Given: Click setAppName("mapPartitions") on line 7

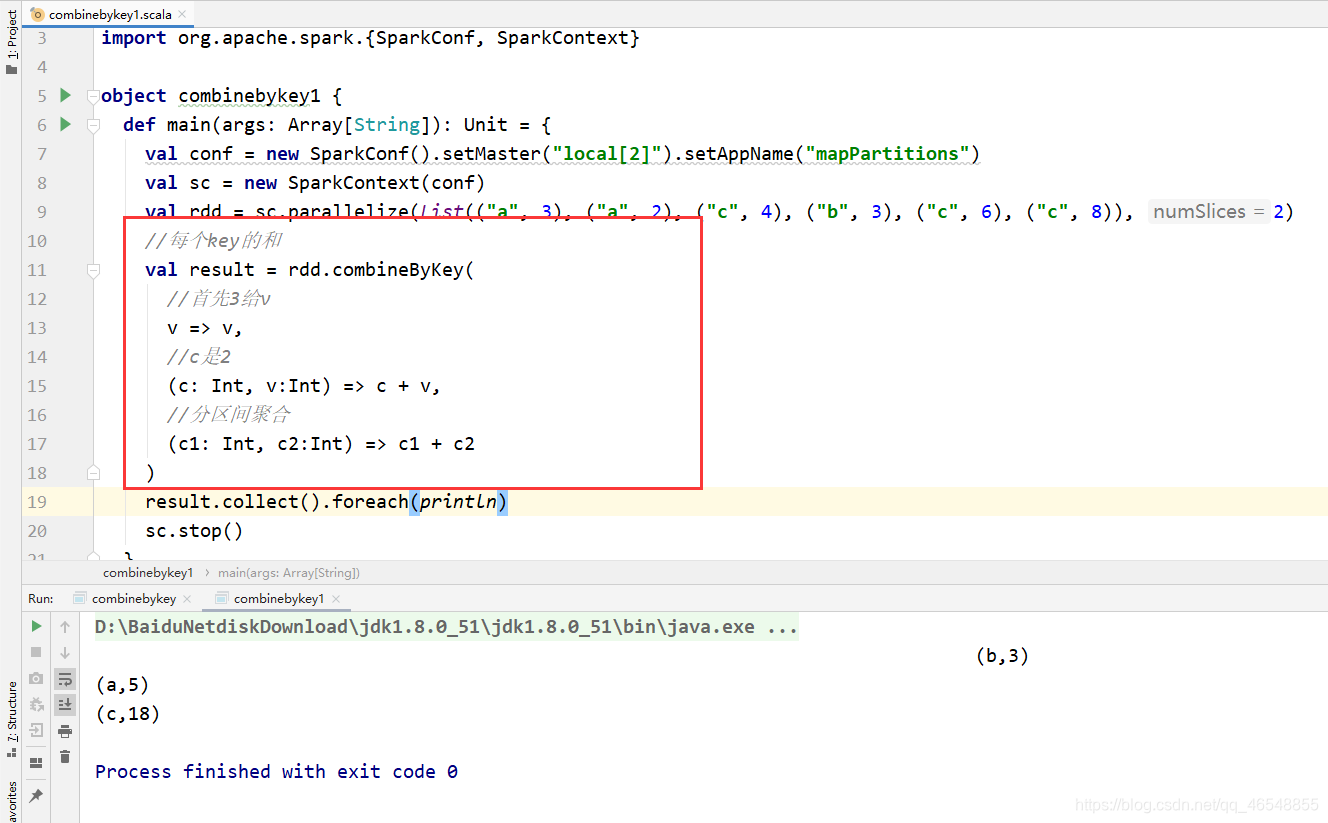Looking at the screenshot, I should (832, 154).
